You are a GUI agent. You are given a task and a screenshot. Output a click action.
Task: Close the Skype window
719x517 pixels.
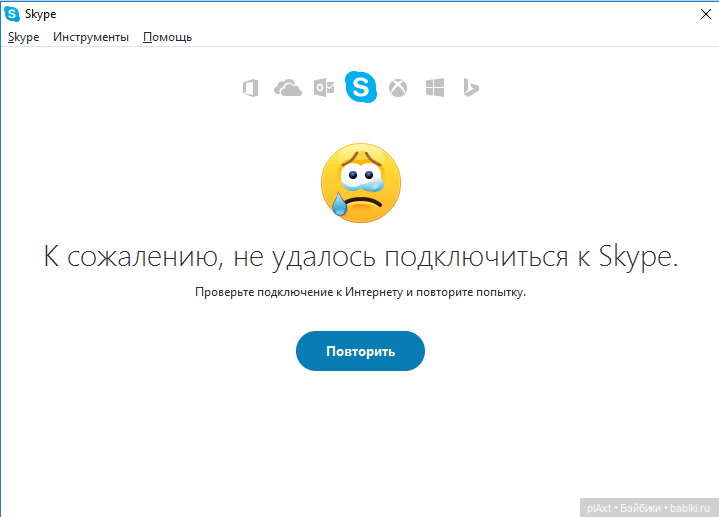point(705,14)
